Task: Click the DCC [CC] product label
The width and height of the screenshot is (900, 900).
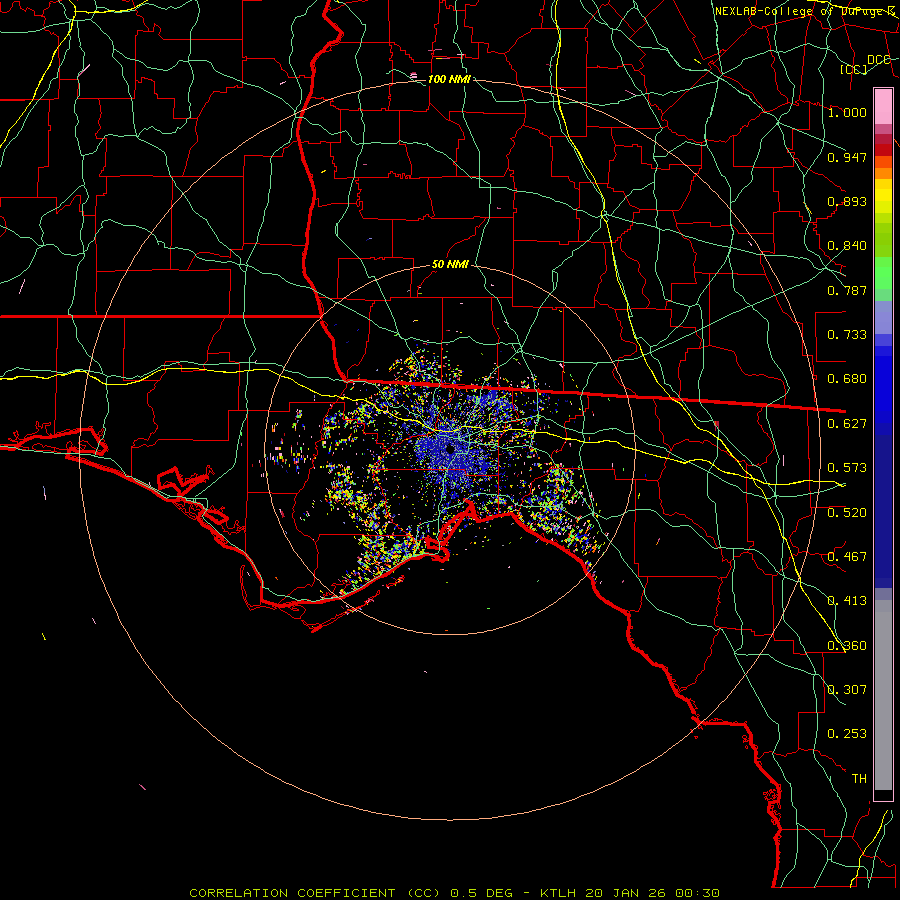Action: point(865,64)
